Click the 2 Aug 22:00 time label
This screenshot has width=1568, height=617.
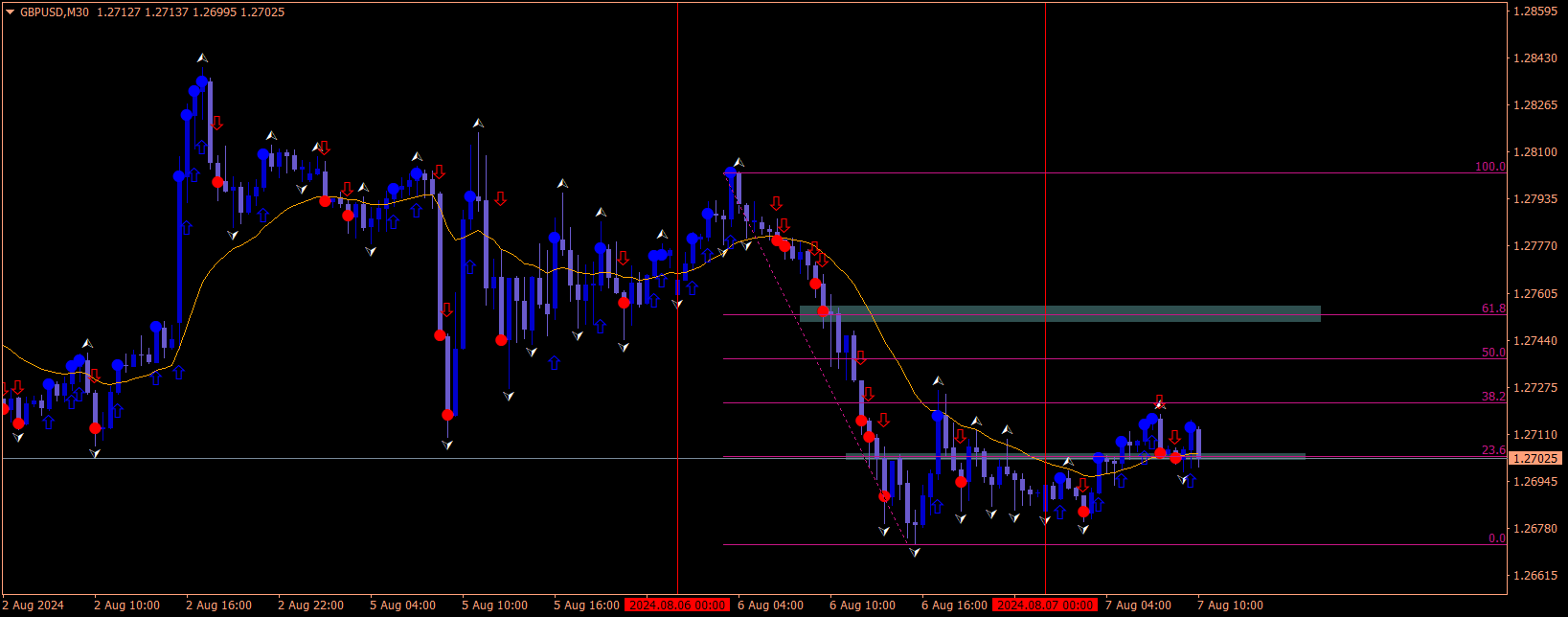310,606
